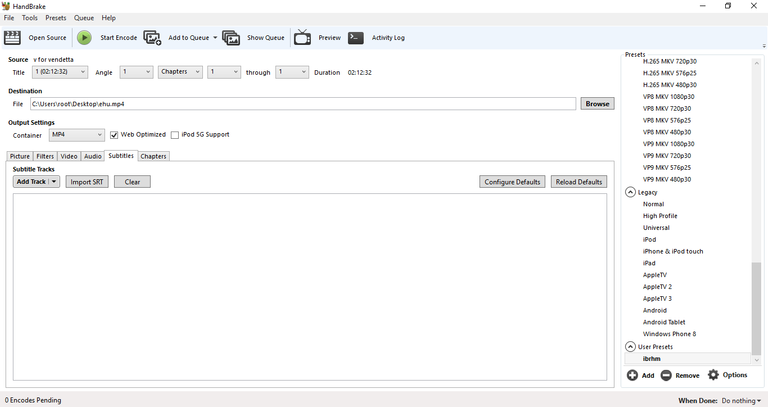Select the VP8 MKV 720p30 preset
768x407 pixels.
pos(667,109)
